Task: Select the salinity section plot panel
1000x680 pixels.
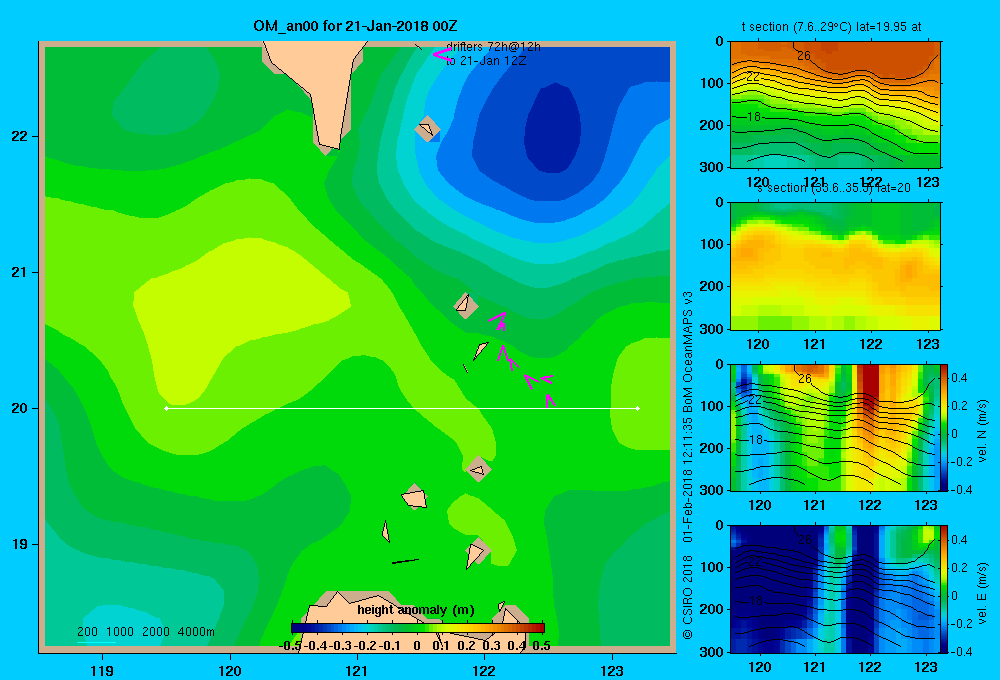Action: 835,265
